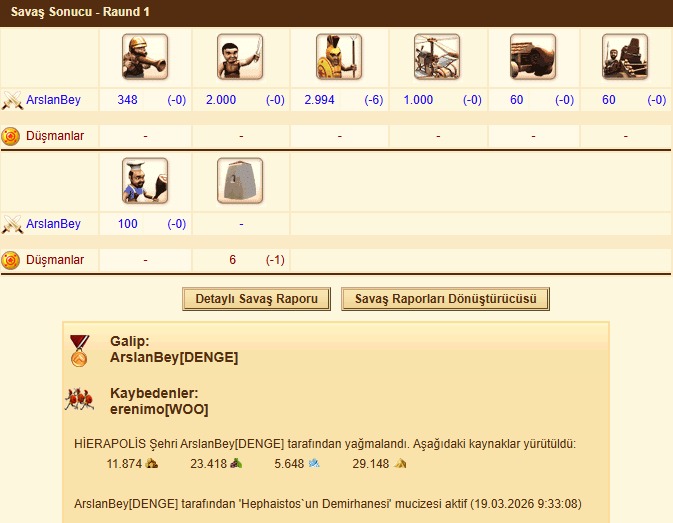Viewport: 673px width, 523px height.
Task: Click looted wood amount 11.874
Action: 124,464
